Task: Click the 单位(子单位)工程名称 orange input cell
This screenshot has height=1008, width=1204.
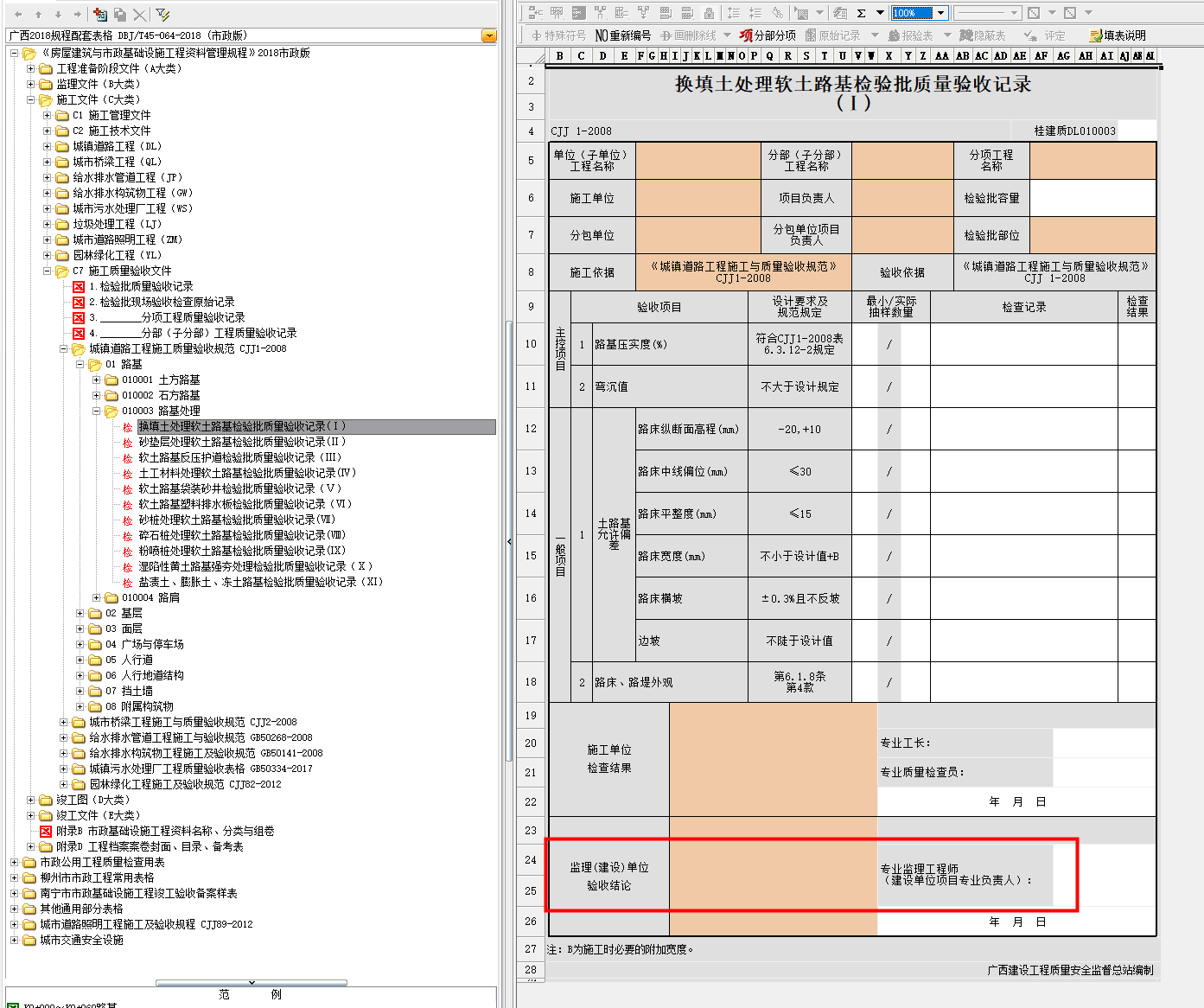Action: coord(698,161)
